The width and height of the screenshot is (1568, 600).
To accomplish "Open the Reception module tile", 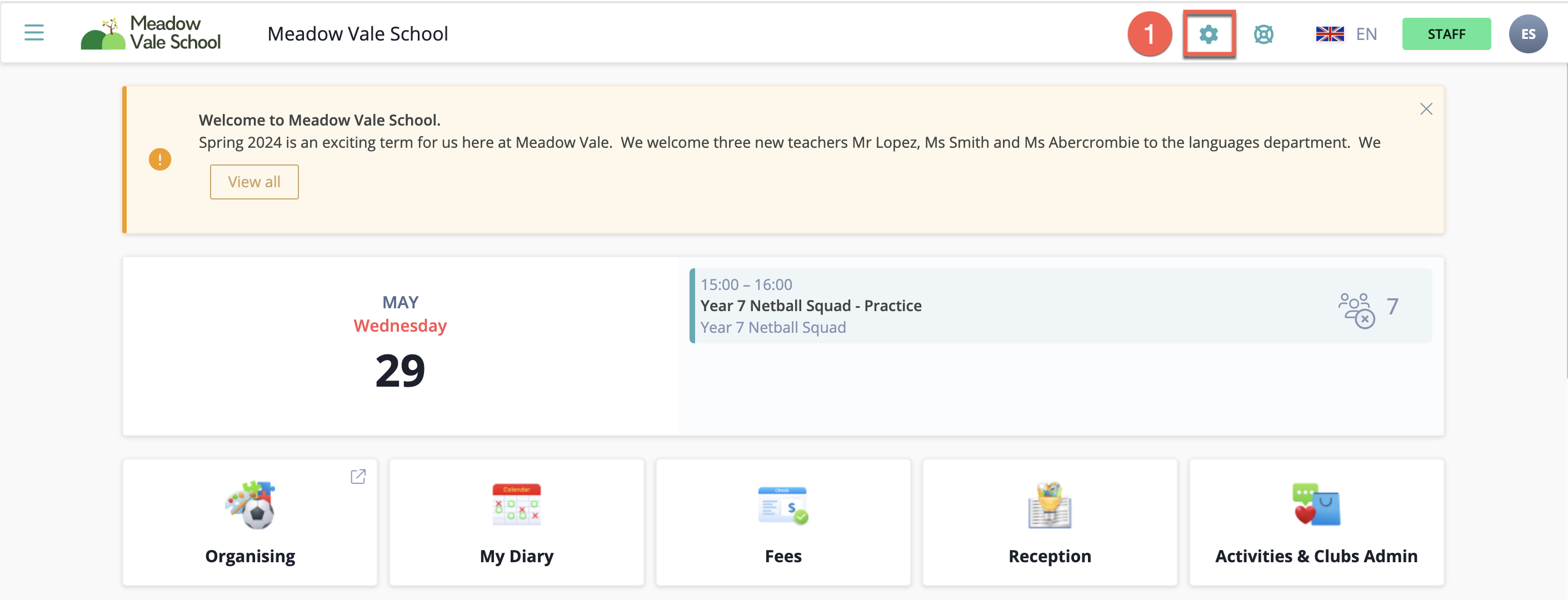I will point(1050,522).
